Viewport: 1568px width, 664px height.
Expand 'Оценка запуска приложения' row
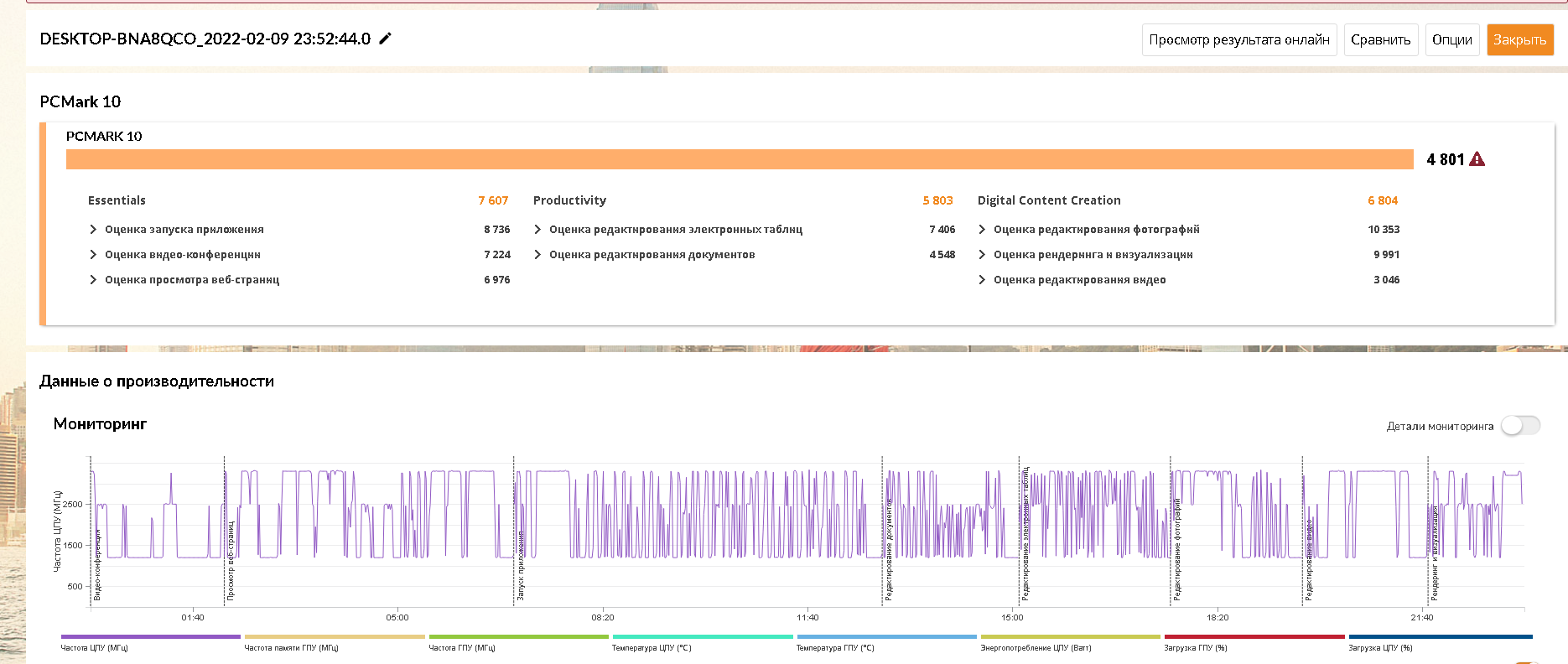point(93,229)
